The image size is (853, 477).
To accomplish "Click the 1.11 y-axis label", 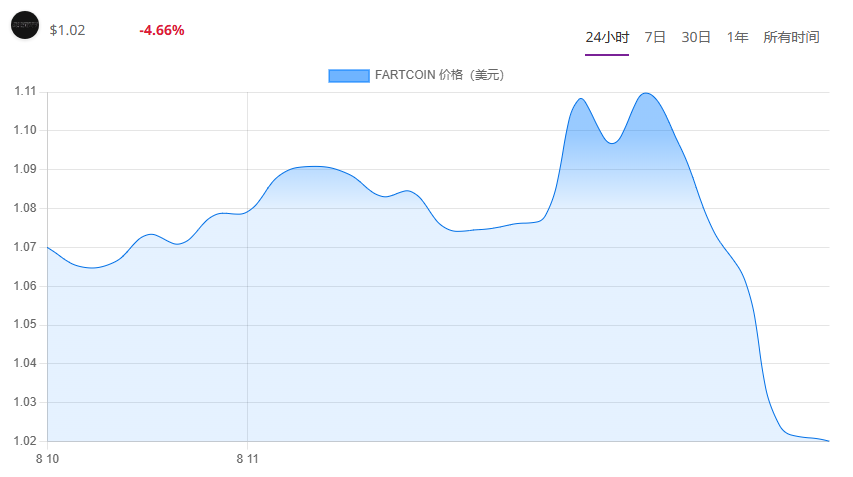I will pyautogui.click(x=25, y=91).
